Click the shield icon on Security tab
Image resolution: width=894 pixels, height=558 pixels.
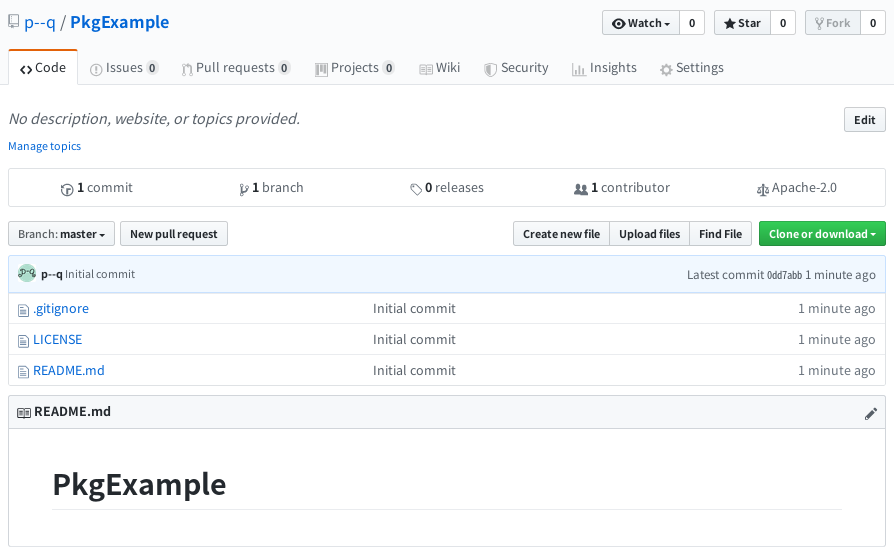pos(490,70)
